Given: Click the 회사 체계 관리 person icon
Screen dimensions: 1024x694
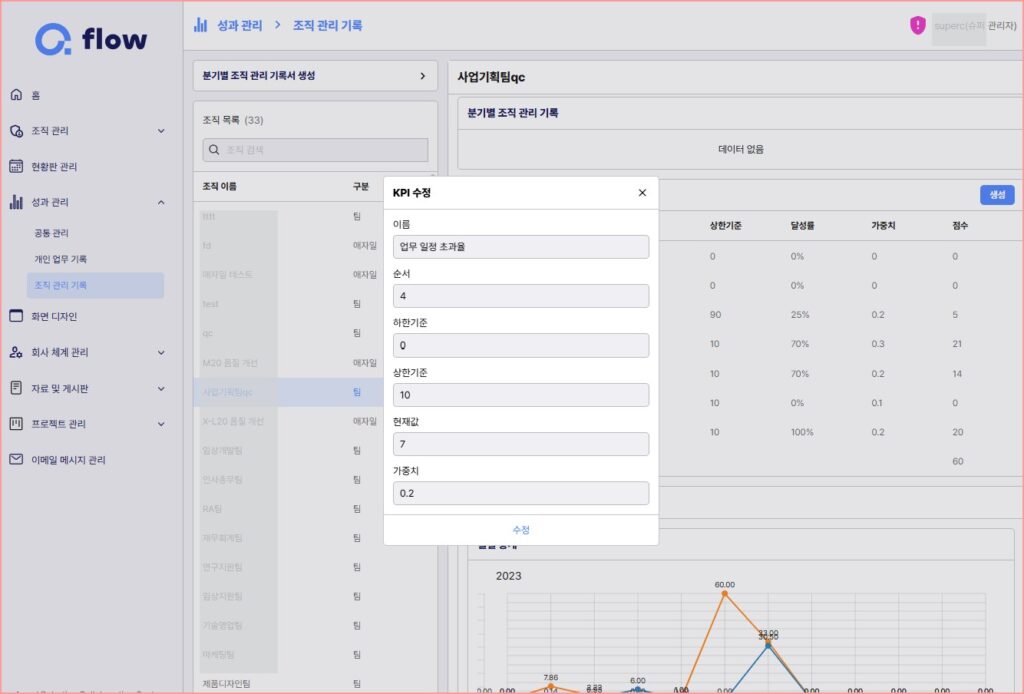Looking at the screenshot, I should click(x=16, y=353).
